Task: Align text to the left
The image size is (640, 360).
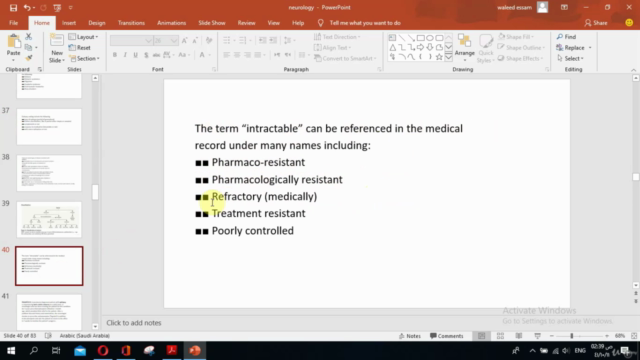Action: 227,55
